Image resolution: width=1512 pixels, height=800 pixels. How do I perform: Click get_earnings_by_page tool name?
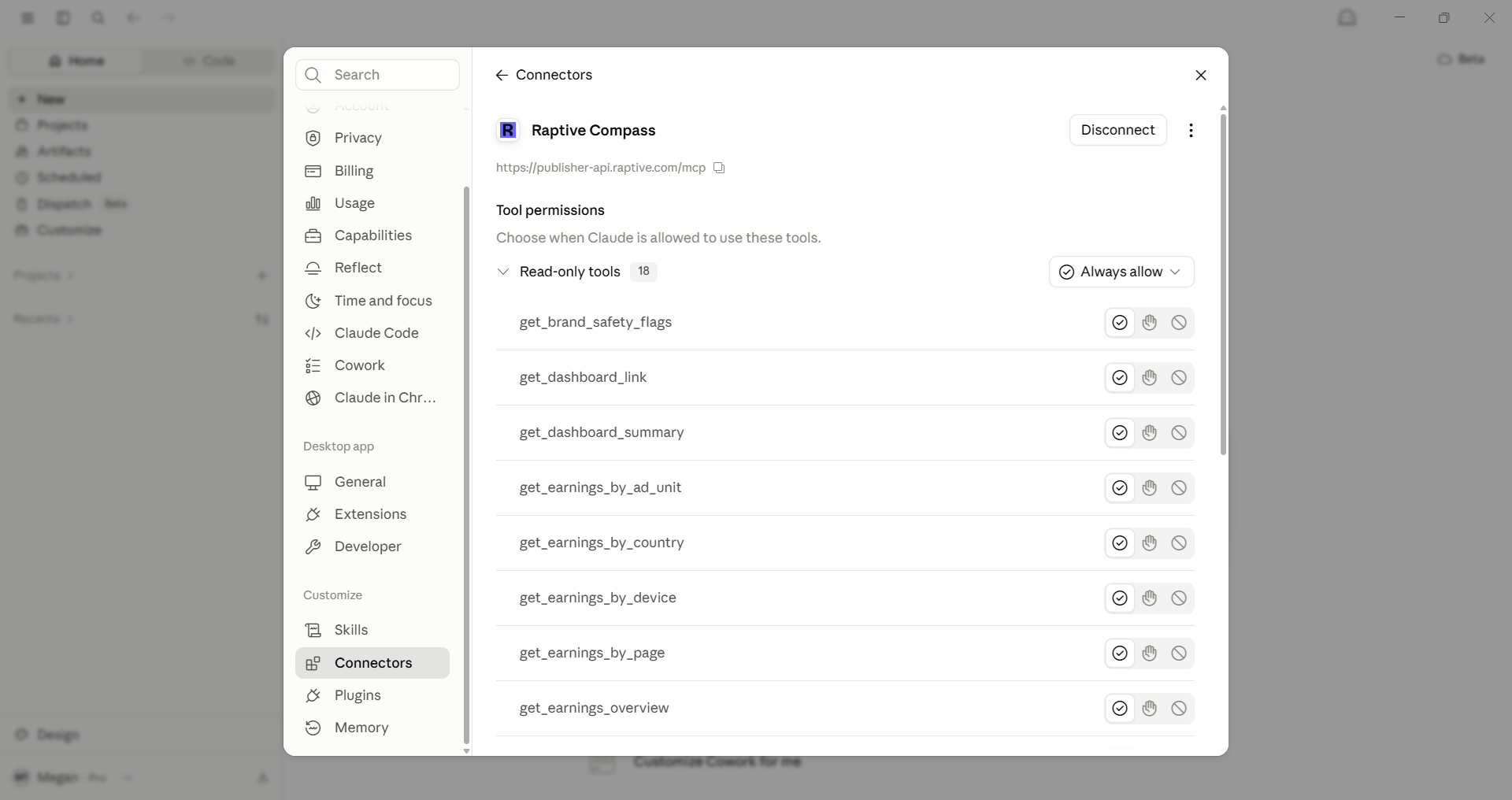pyautogui.click(x=592, y=653)
